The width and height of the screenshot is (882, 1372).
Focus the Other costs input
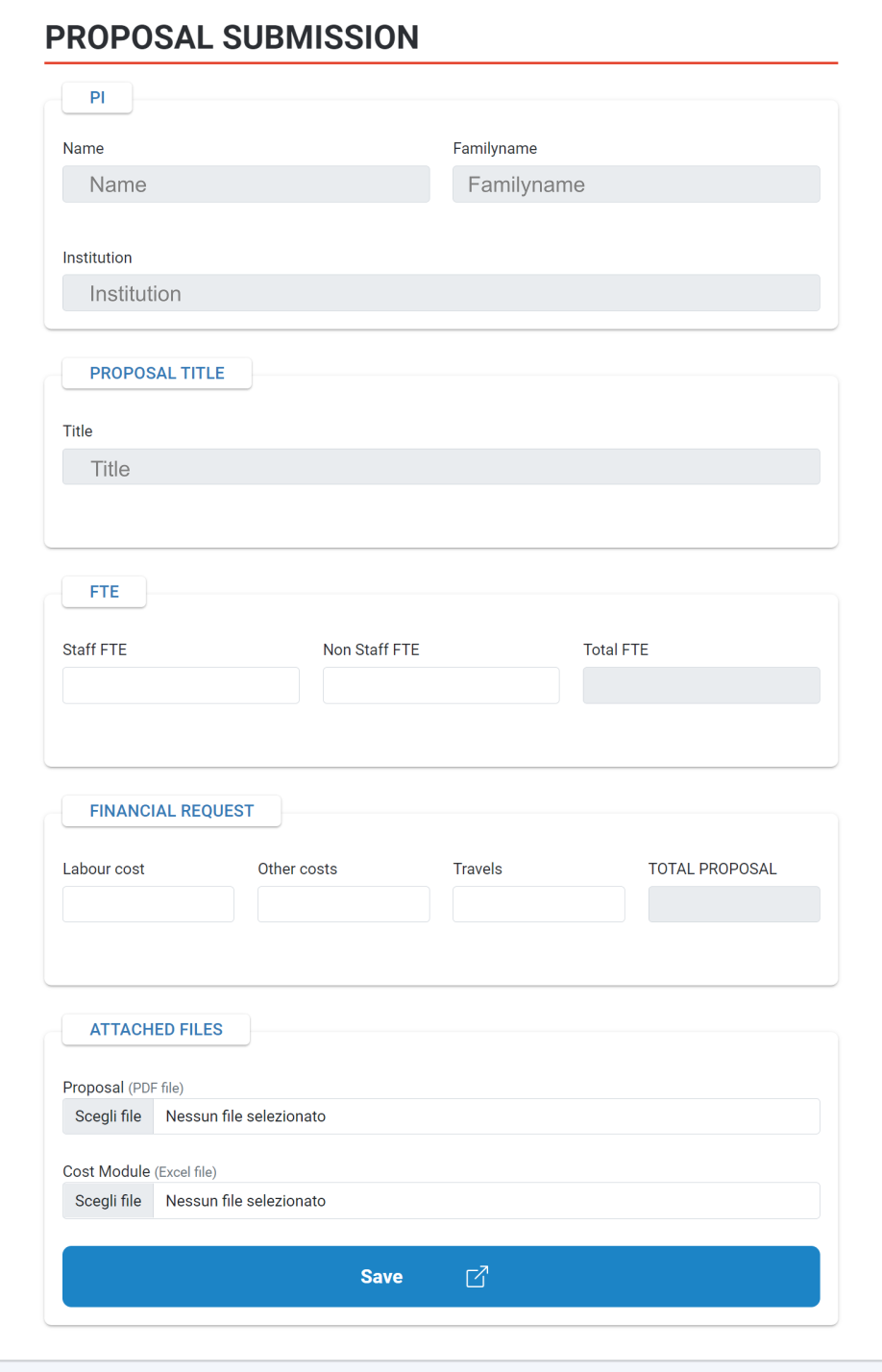343,904
